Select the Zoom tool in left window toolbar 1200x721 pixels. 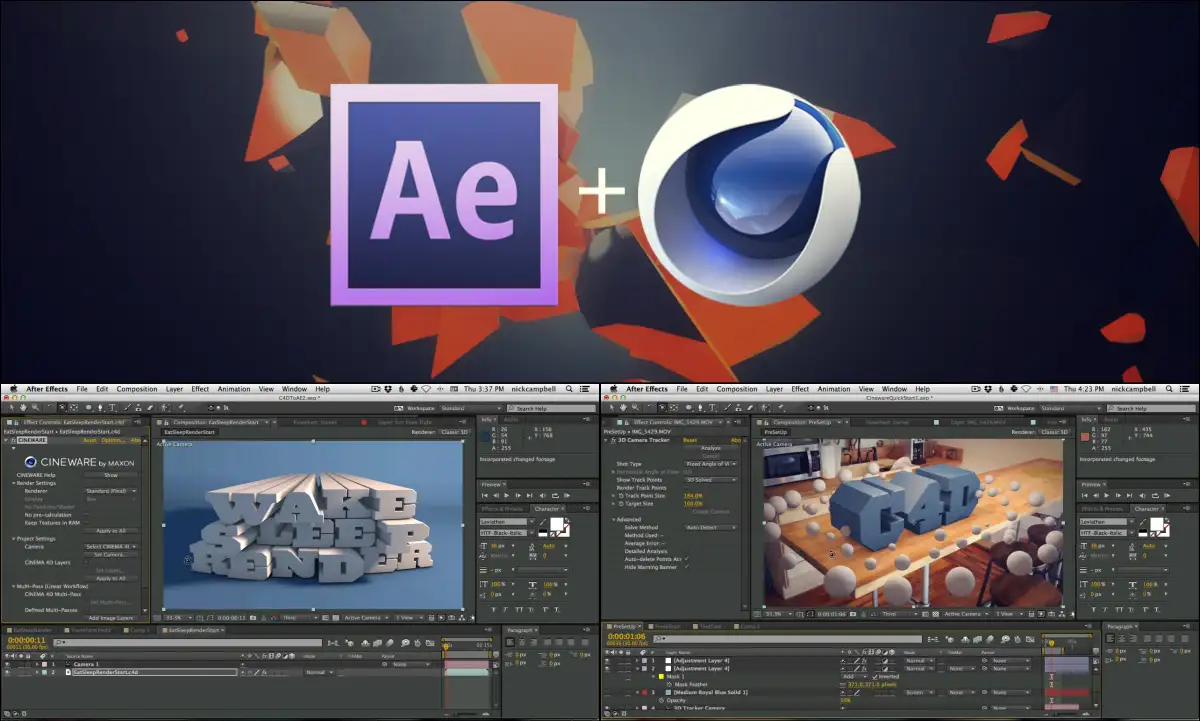click(34, 408)
